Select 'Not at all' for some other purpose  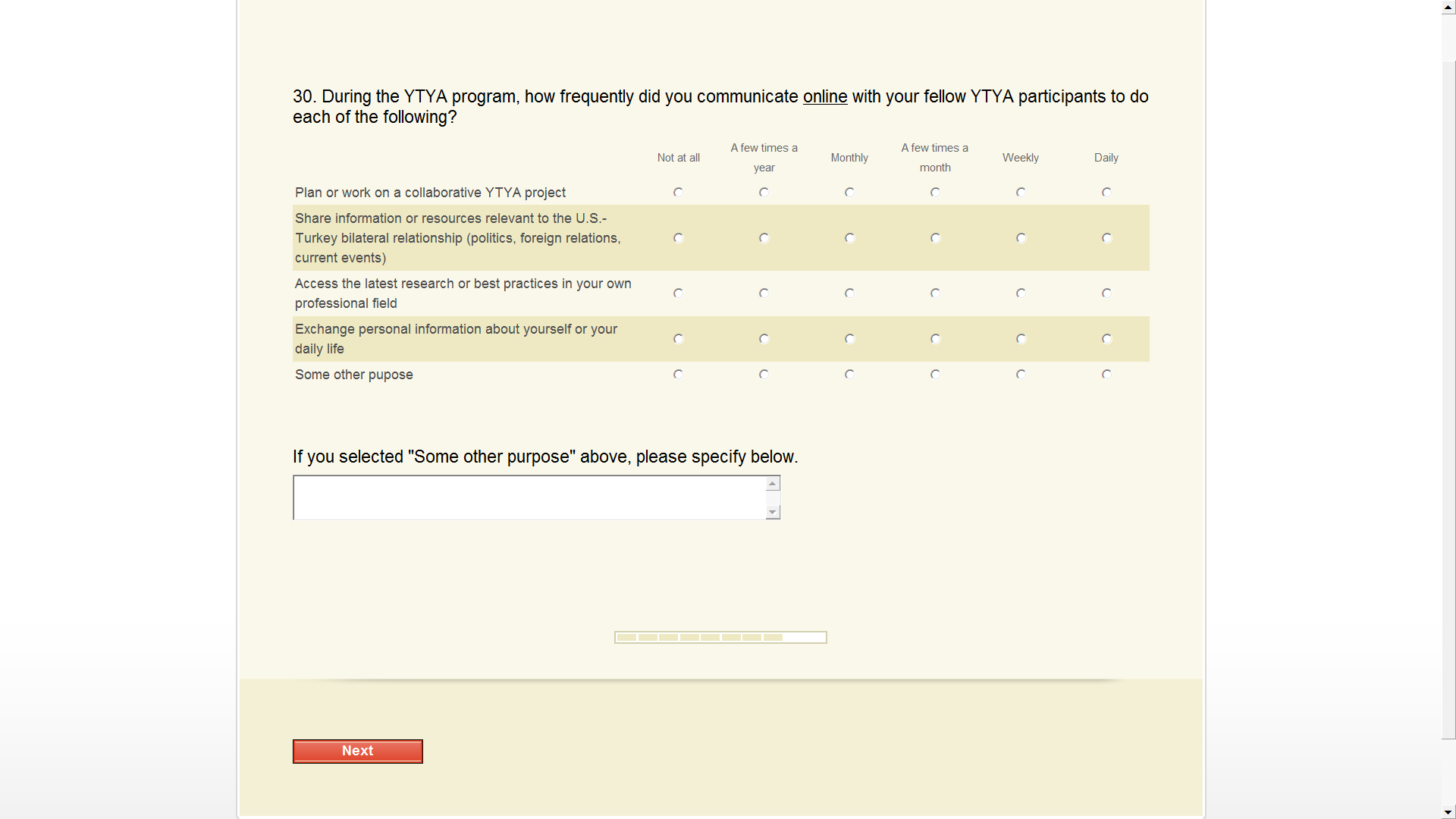tap(678, 375)
